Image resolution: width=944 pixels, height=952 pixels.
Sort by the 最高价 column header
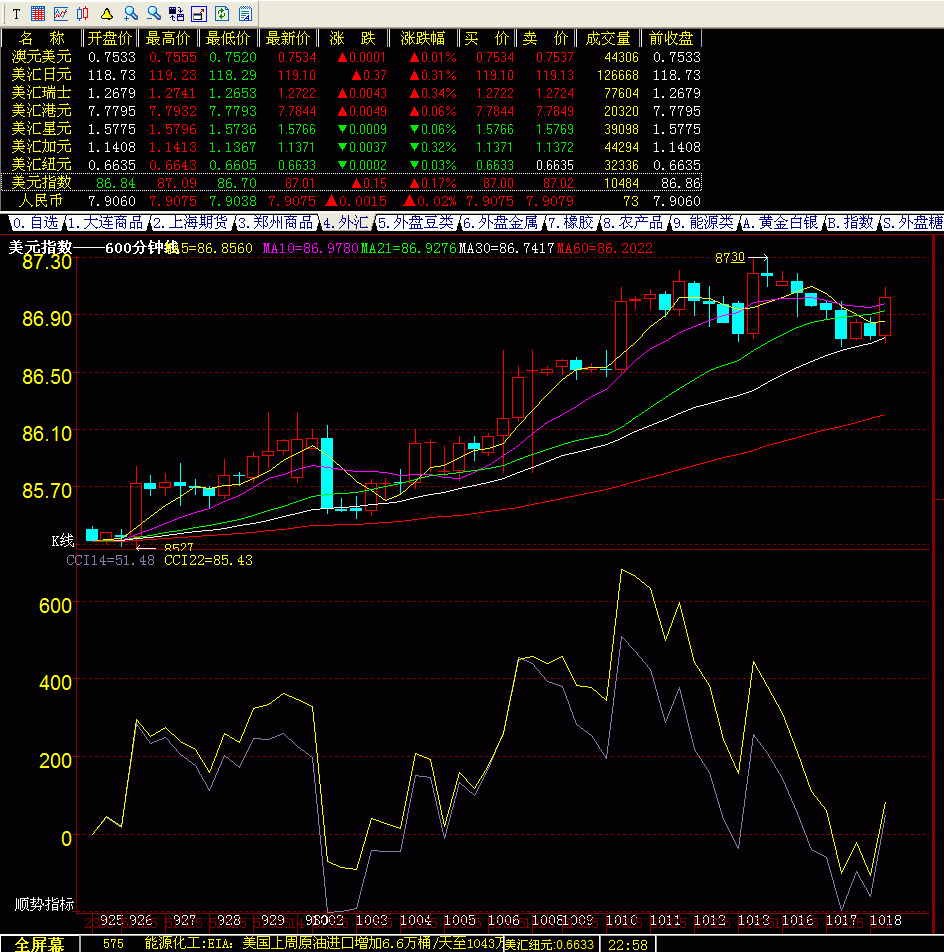168,38
